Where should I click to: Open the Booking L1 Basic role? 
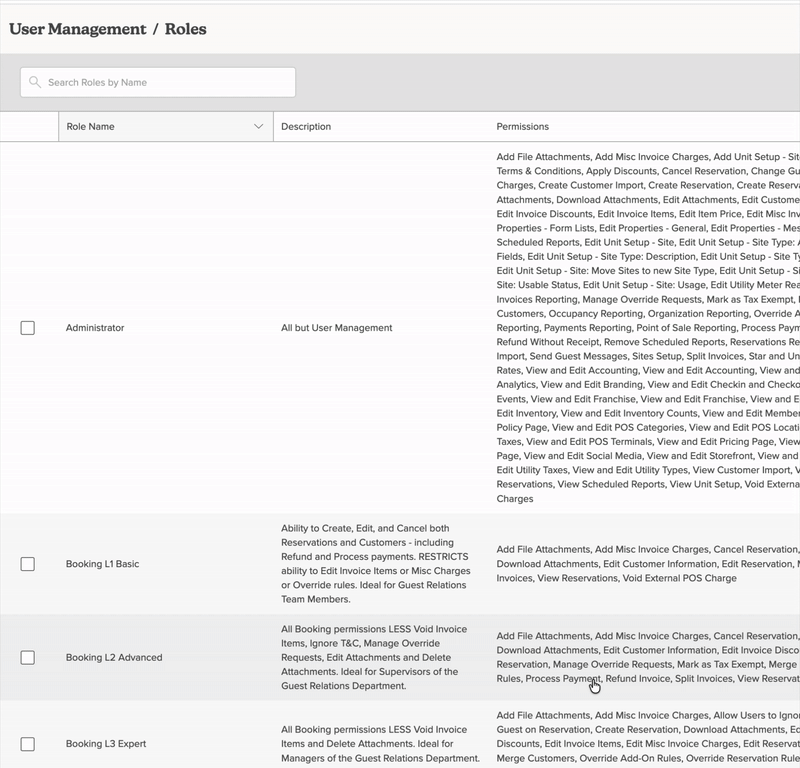click(x=102, y=564)
